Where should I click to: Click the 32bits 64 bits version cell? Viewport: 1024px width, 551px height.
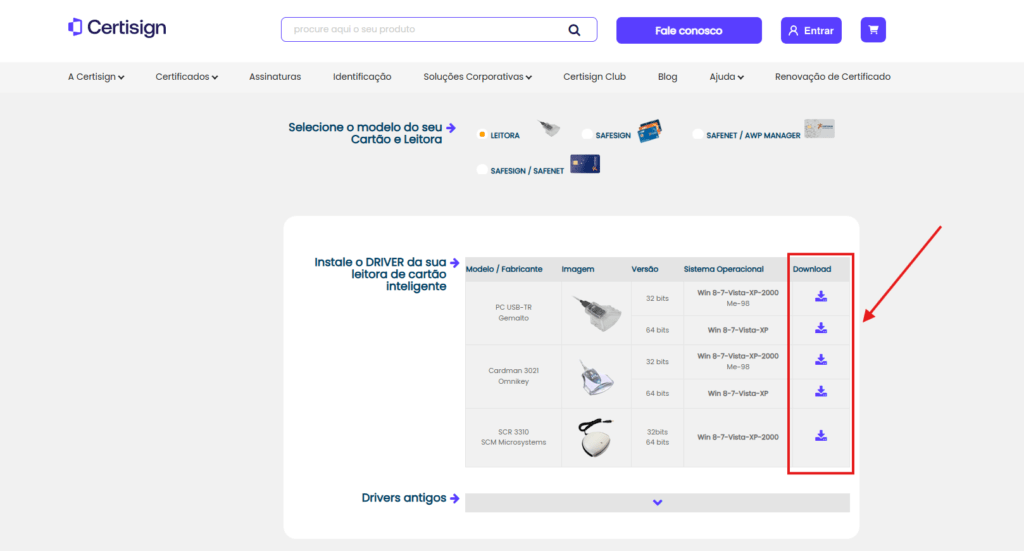pyautogui.click(x=658, y=437)
